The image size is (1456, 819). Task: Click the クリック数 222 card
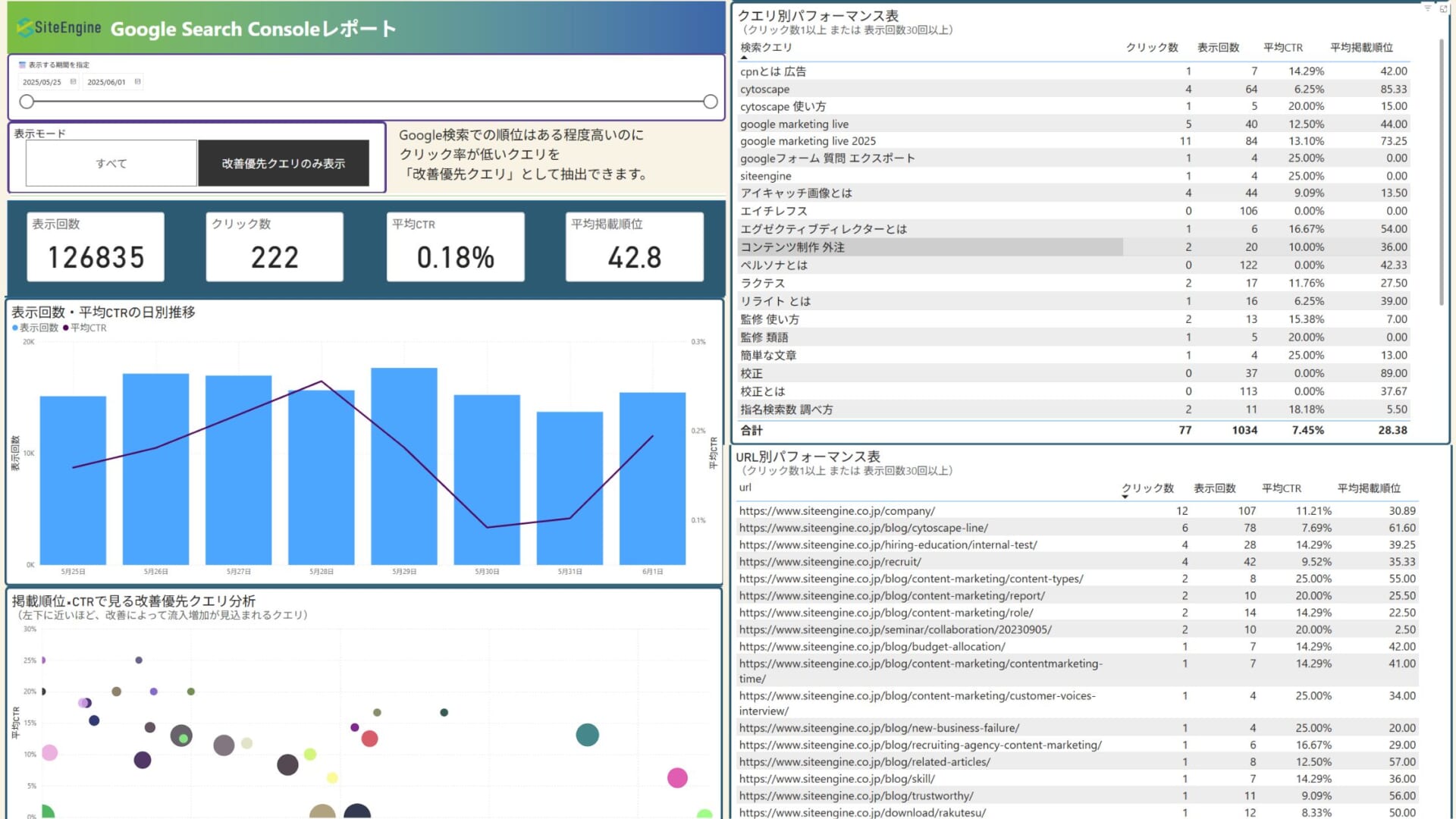tap(275, 247)
